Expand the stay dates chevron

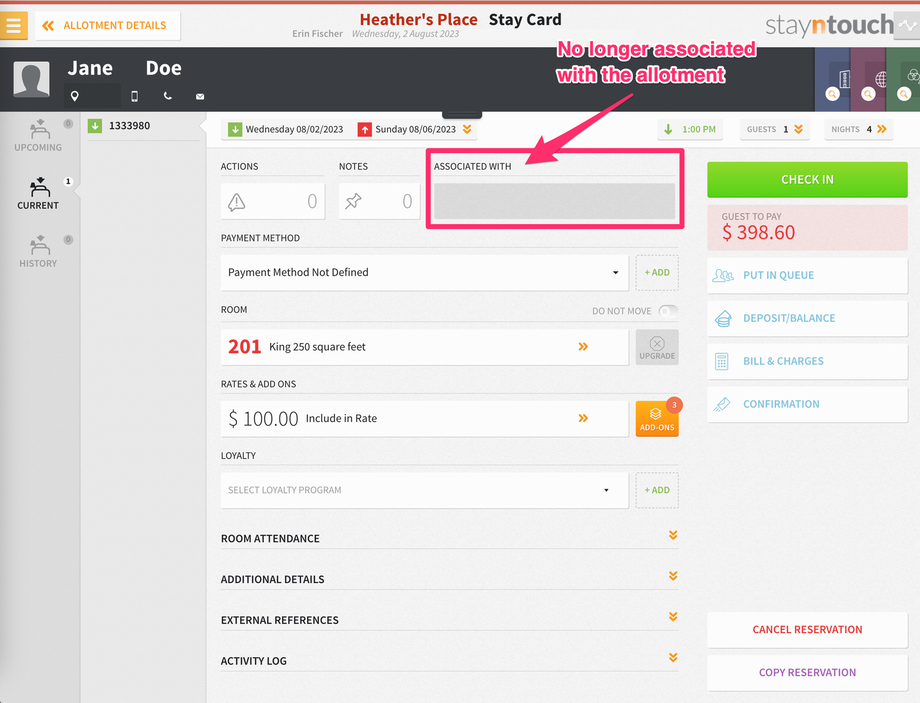click(x=467, y=129)
